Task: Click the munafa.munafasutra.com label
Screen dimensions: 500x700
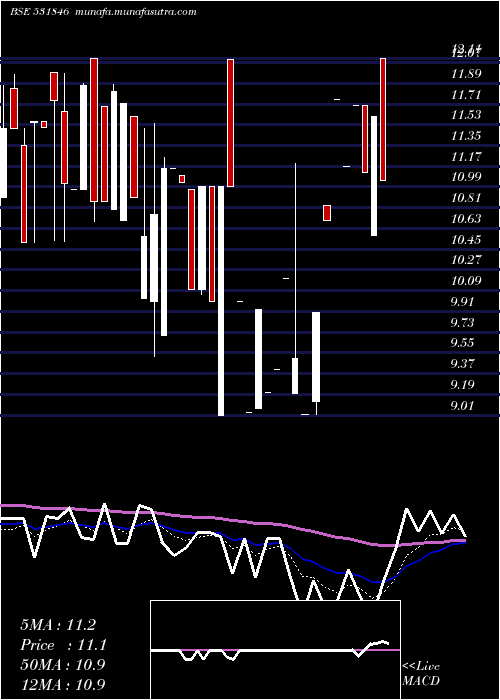Action: (134, 12)
